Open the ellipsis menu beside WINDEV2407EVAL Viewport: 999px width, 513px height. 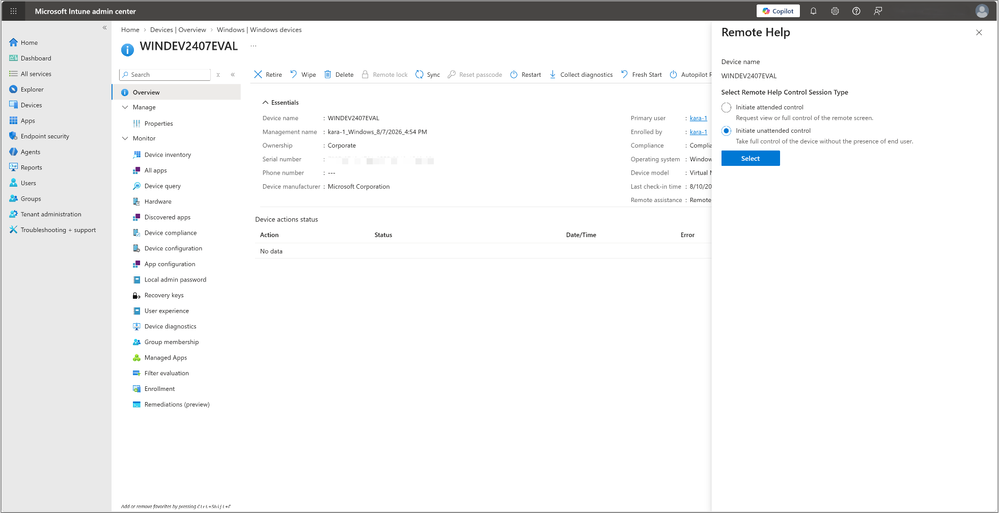pos(253,47)
